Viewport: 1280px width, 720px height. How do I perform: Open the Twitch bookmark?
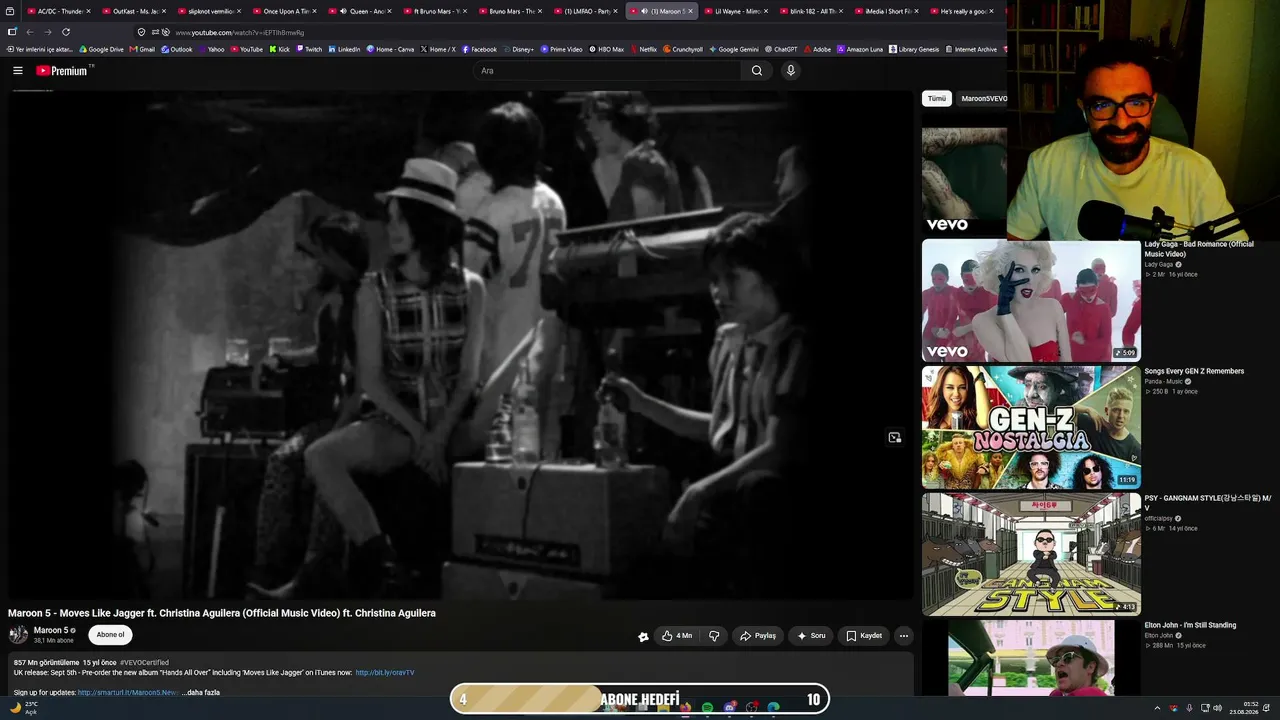(x=309, y=49)
